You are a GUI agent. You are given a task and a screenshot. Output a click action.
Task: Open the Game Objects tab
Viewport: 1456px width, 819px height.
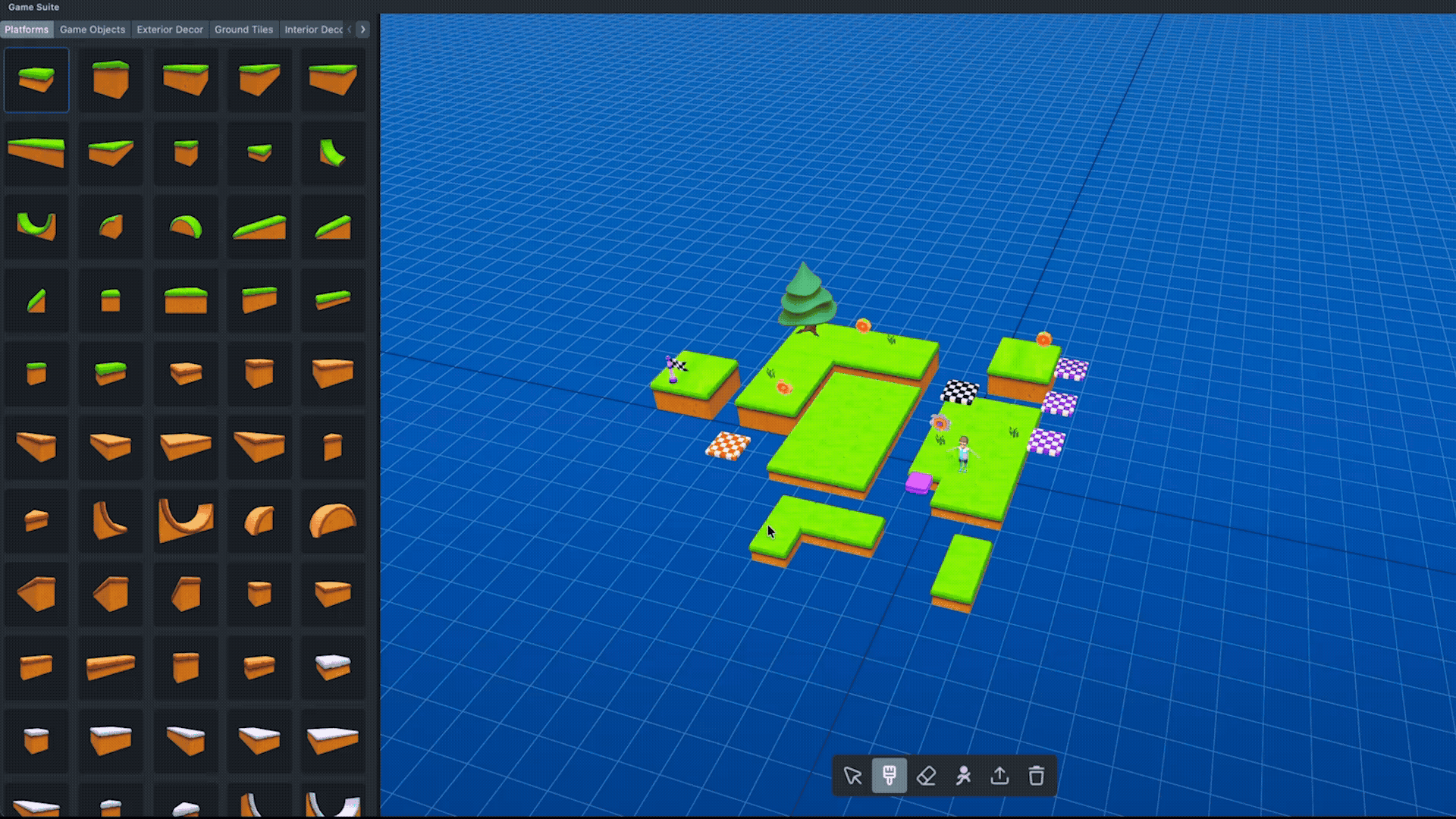(93, 30)
